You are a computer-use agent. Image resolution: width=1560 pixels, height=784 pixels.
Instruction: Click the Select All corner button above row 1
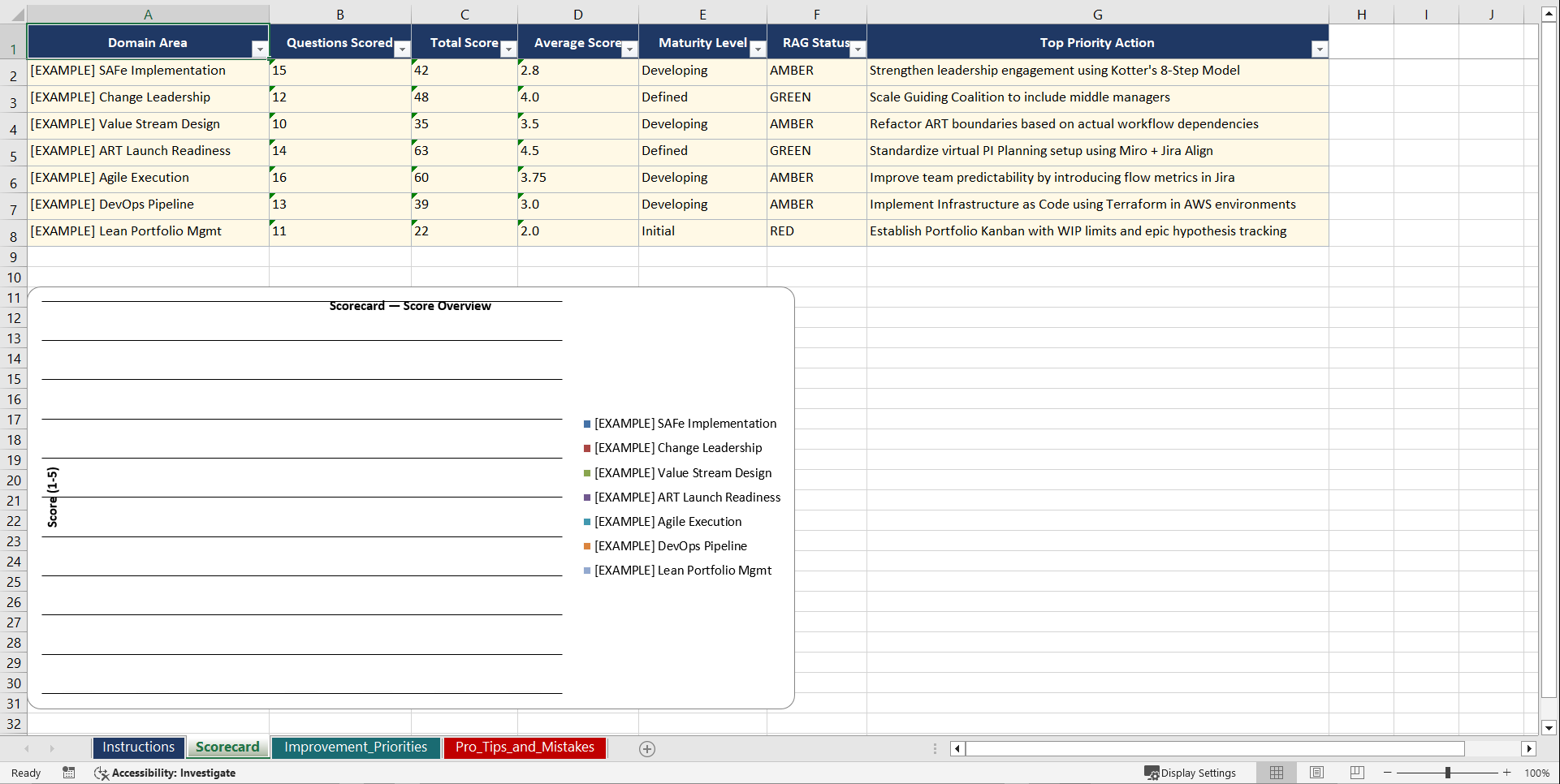(x=13, y=14)
